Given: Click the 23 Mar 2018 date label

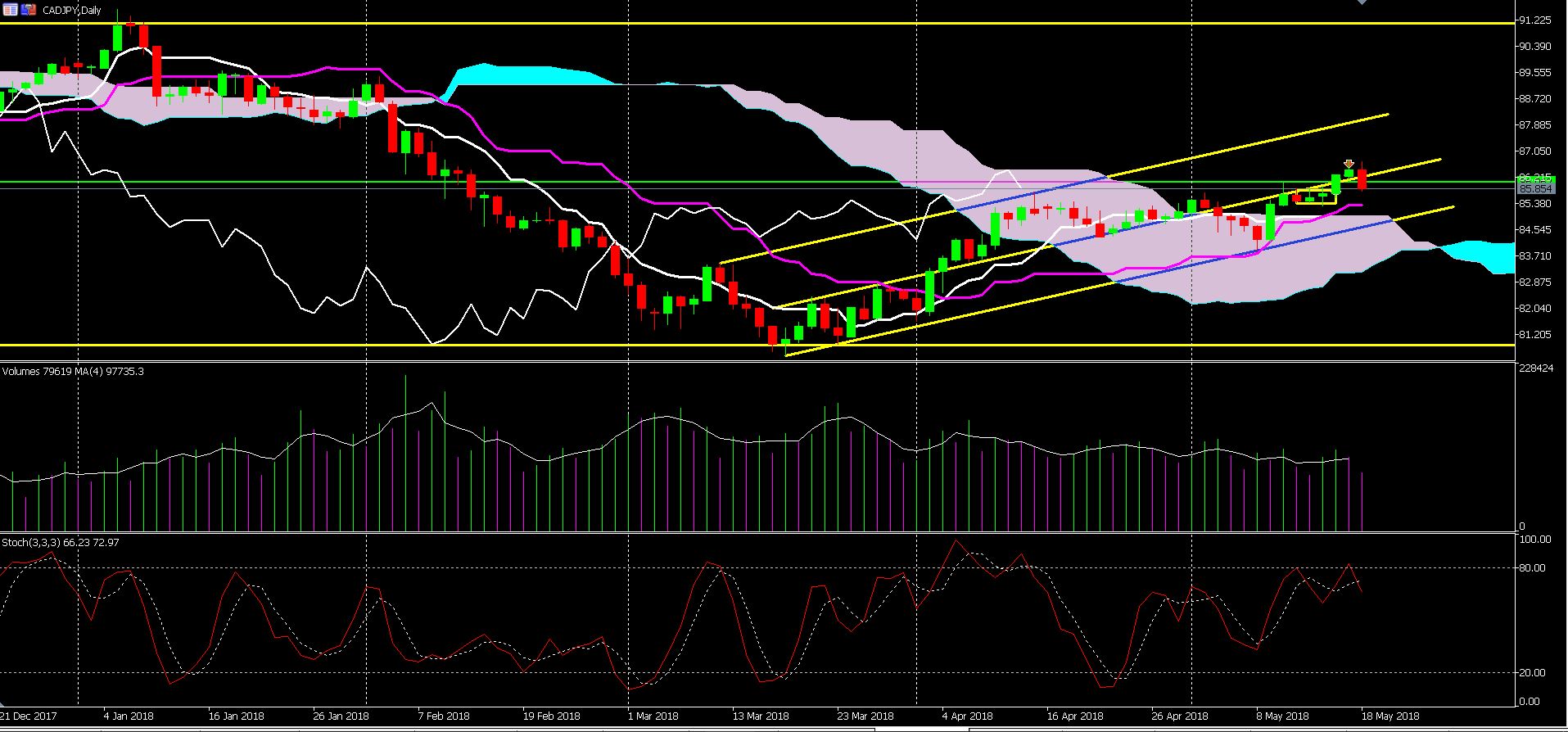Looking at the screenshot, I should tap(865, 716).
